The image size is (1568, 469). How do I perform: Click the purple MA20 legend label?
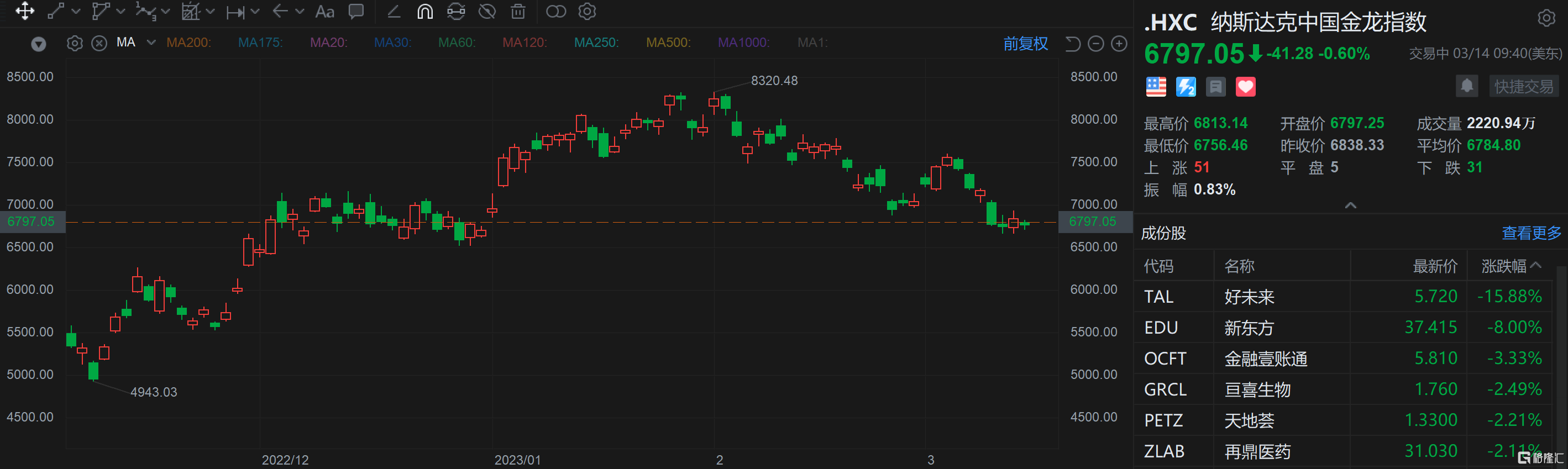click(x=329, y=43)
